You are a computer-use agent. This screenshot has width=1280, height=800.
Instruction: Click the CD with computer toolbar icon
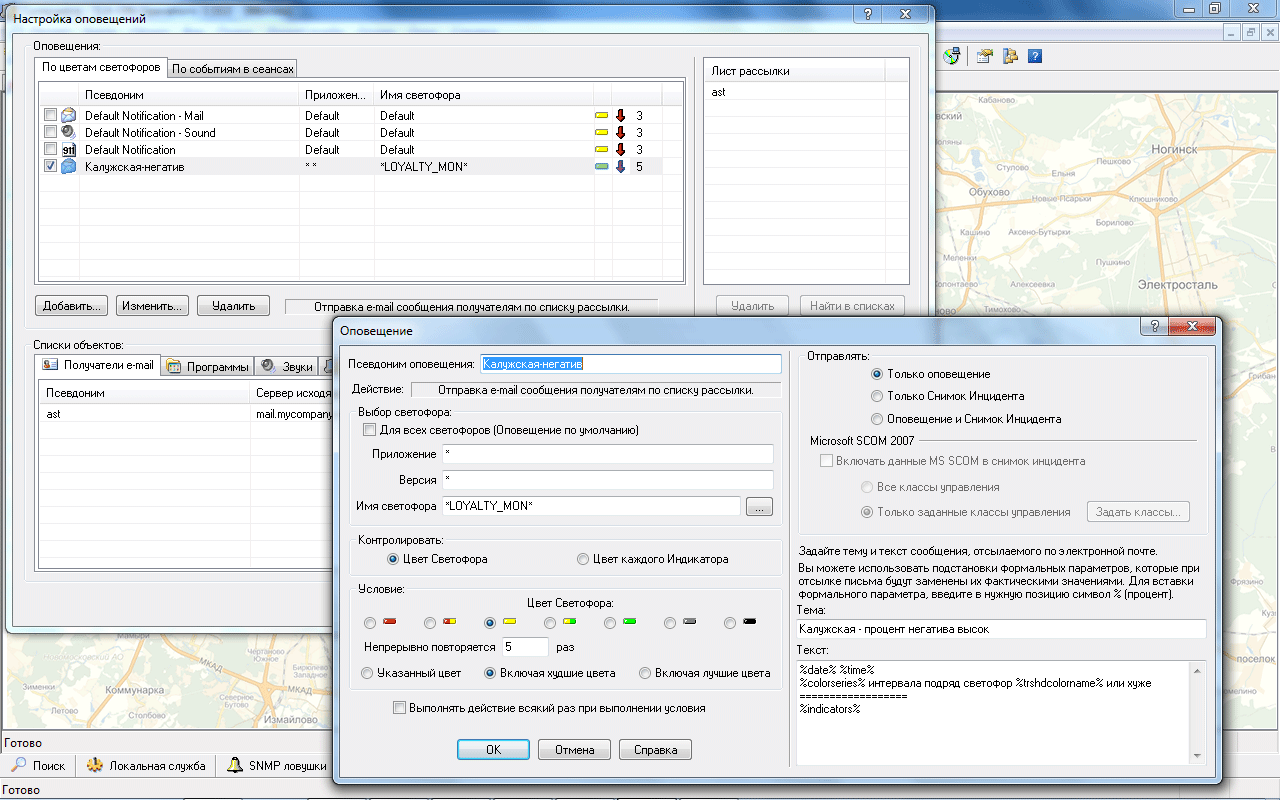point(951,56)
